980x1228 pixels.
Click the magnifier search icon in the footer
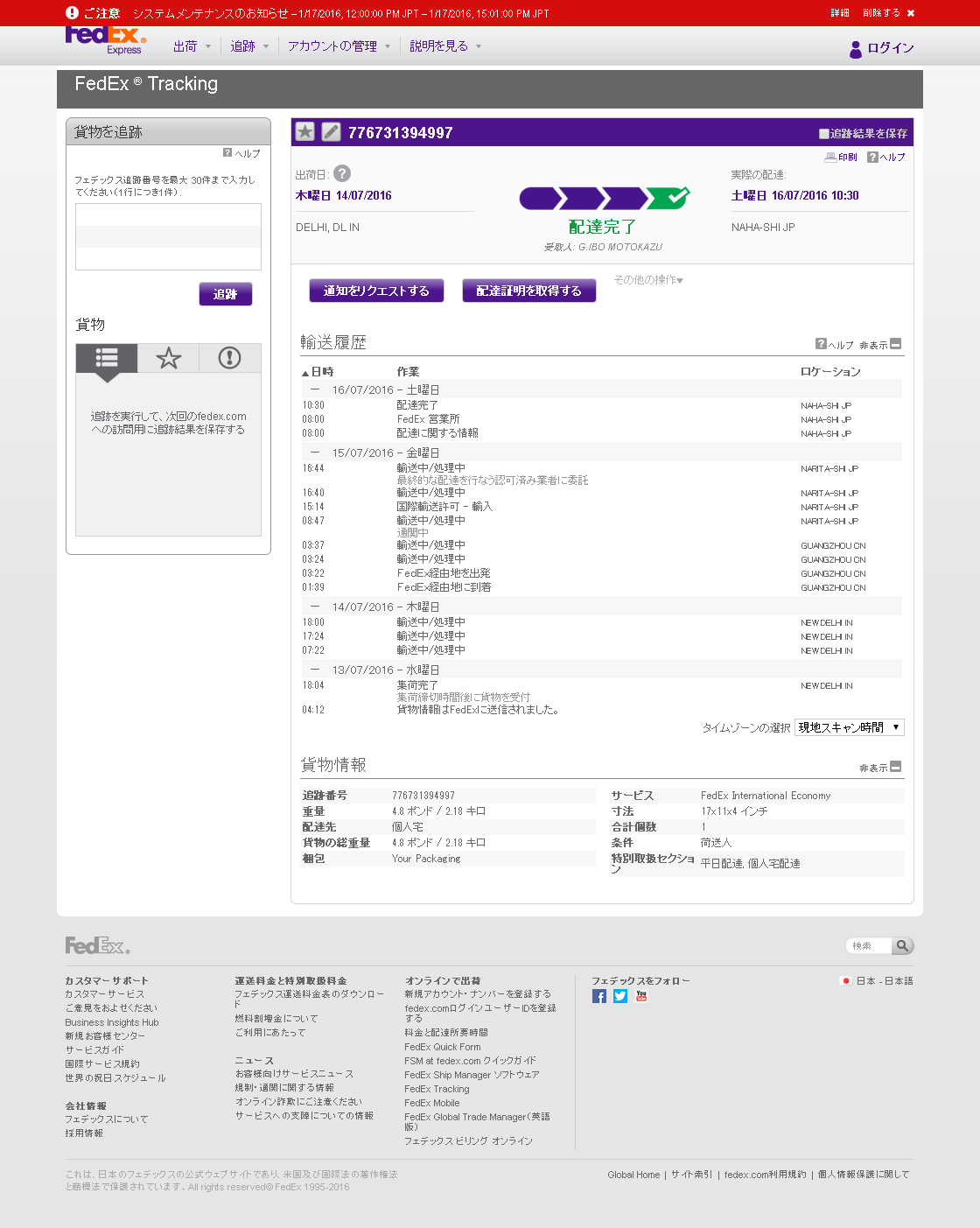click(x=902, y=945)
